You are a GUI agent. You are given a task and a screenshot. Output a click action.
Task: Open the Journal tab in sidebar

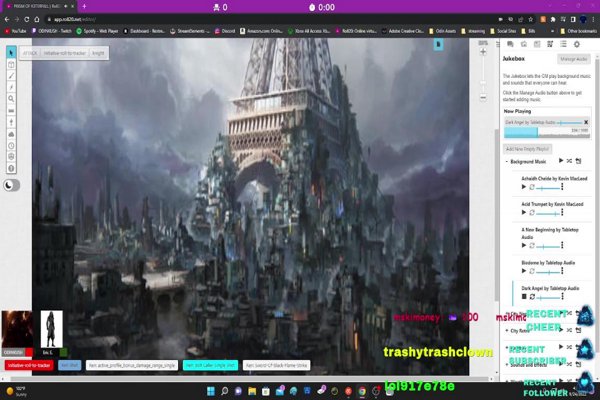537,44
